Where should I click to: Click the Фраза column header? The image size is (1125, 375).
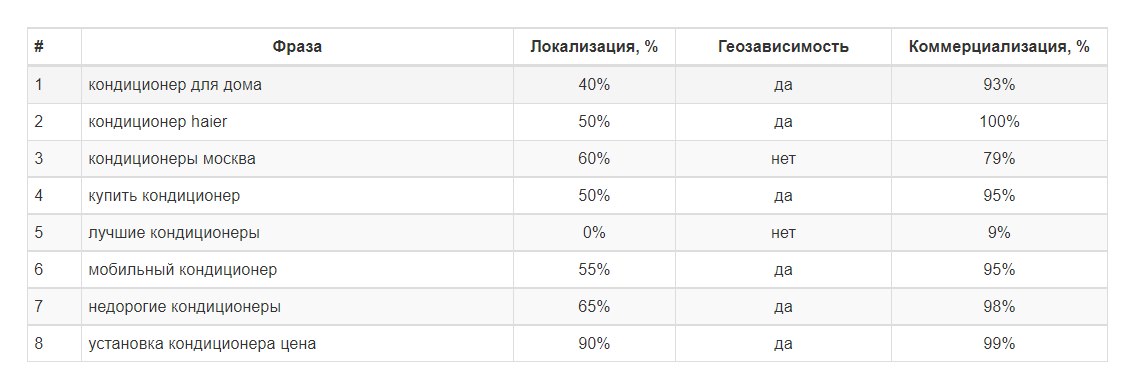click(297, 47)
